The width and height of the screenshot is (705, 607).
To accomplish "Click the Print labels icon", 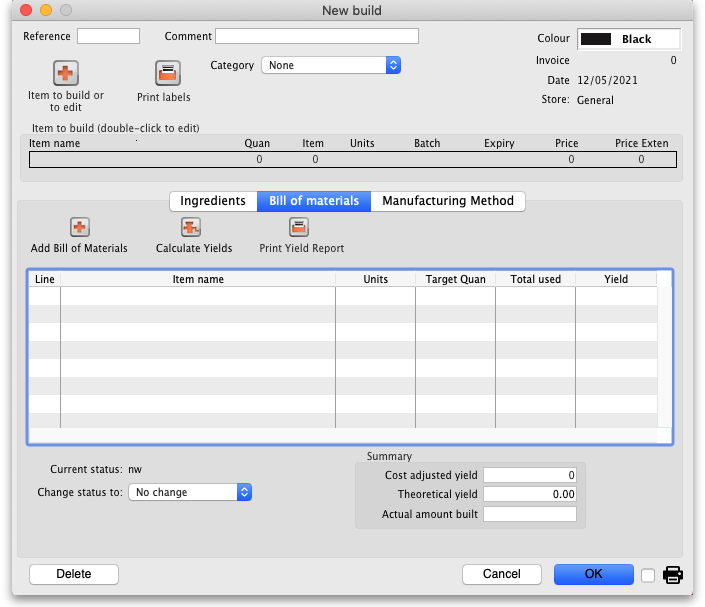I will [x=166, y=73].
